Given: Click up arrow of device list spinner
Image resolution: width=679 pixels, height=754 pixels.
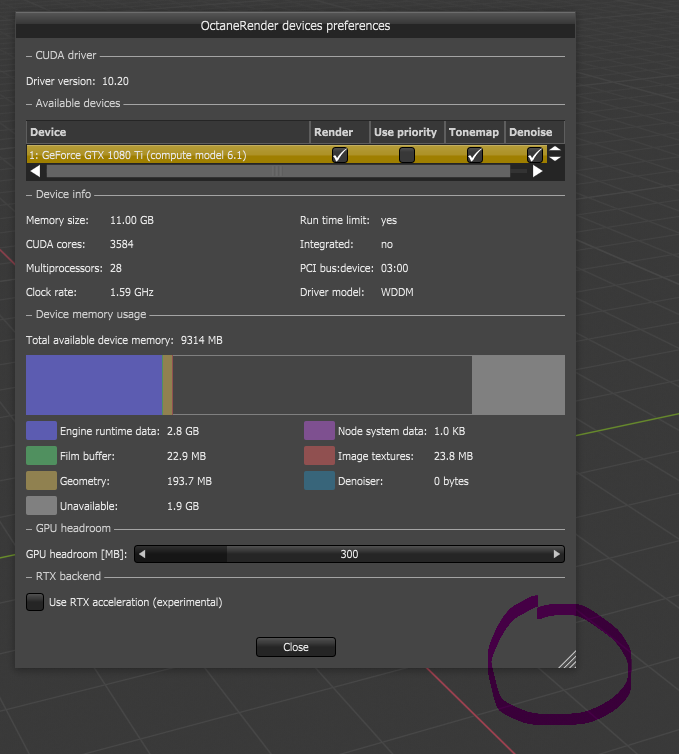Looking at the screenshot, I should point(555,150).
